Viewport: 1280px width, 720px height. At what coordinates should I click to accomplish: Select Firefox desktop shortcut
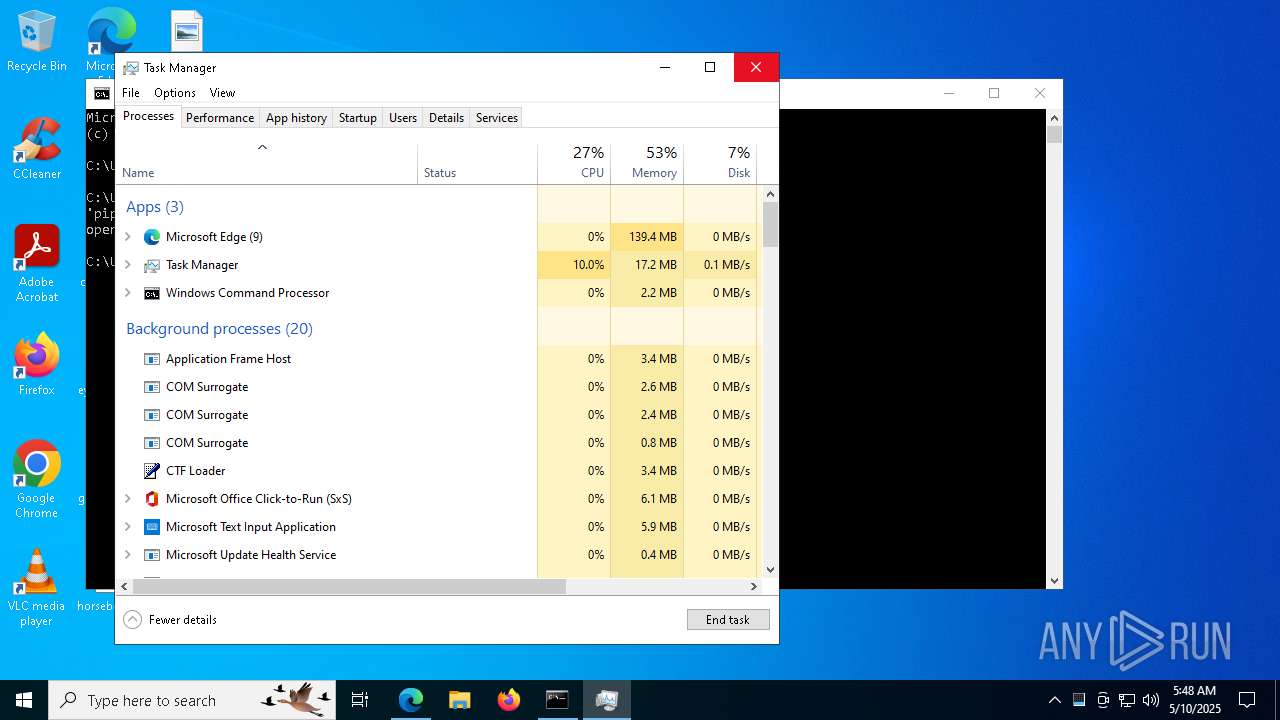[37, 364]
